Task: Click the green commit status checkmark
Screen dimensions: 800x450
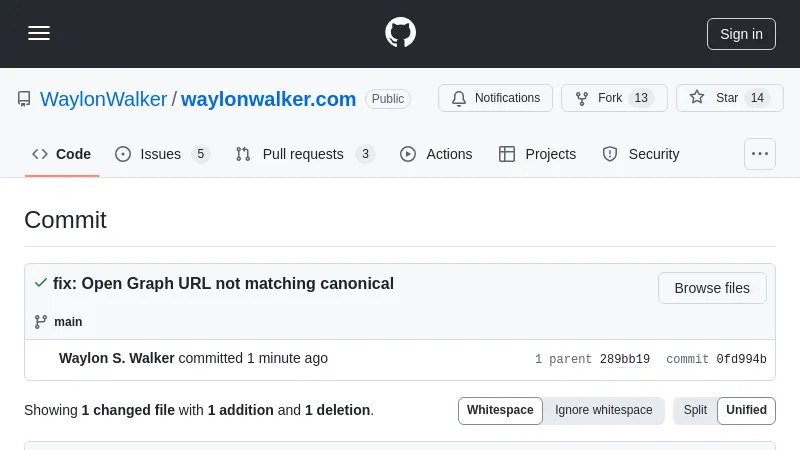Action: click(x=40, y=283)
